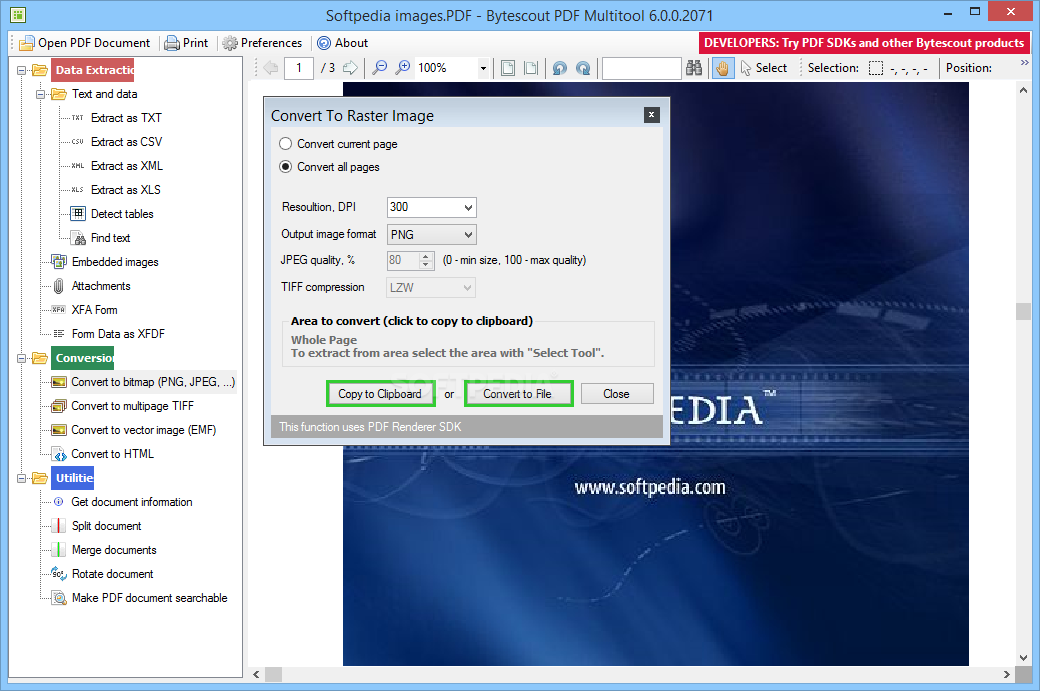Click the About info icon
Screen dimensions: 1040x691
pos(324,43)
